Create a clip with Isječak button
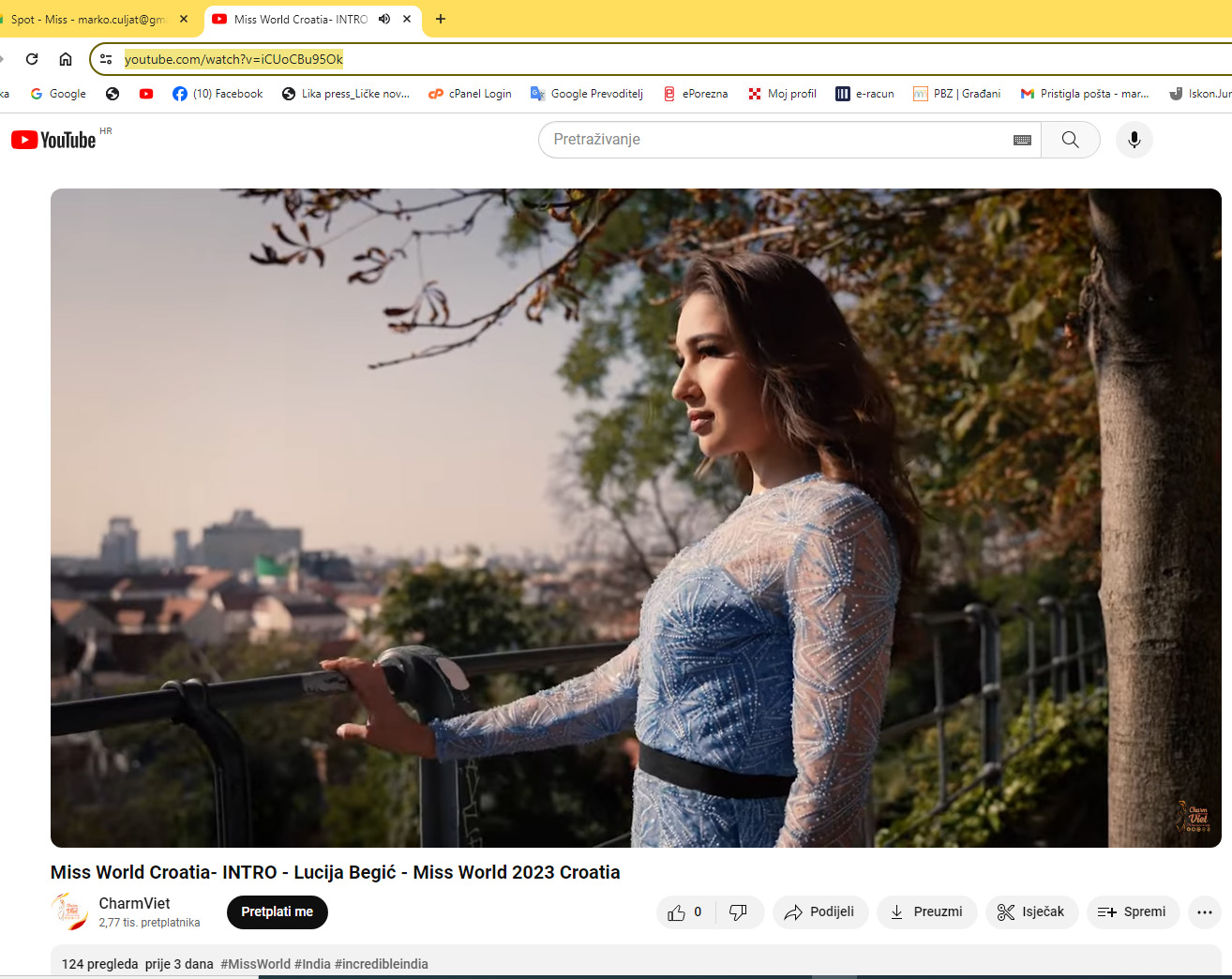 coord(1031,912)
